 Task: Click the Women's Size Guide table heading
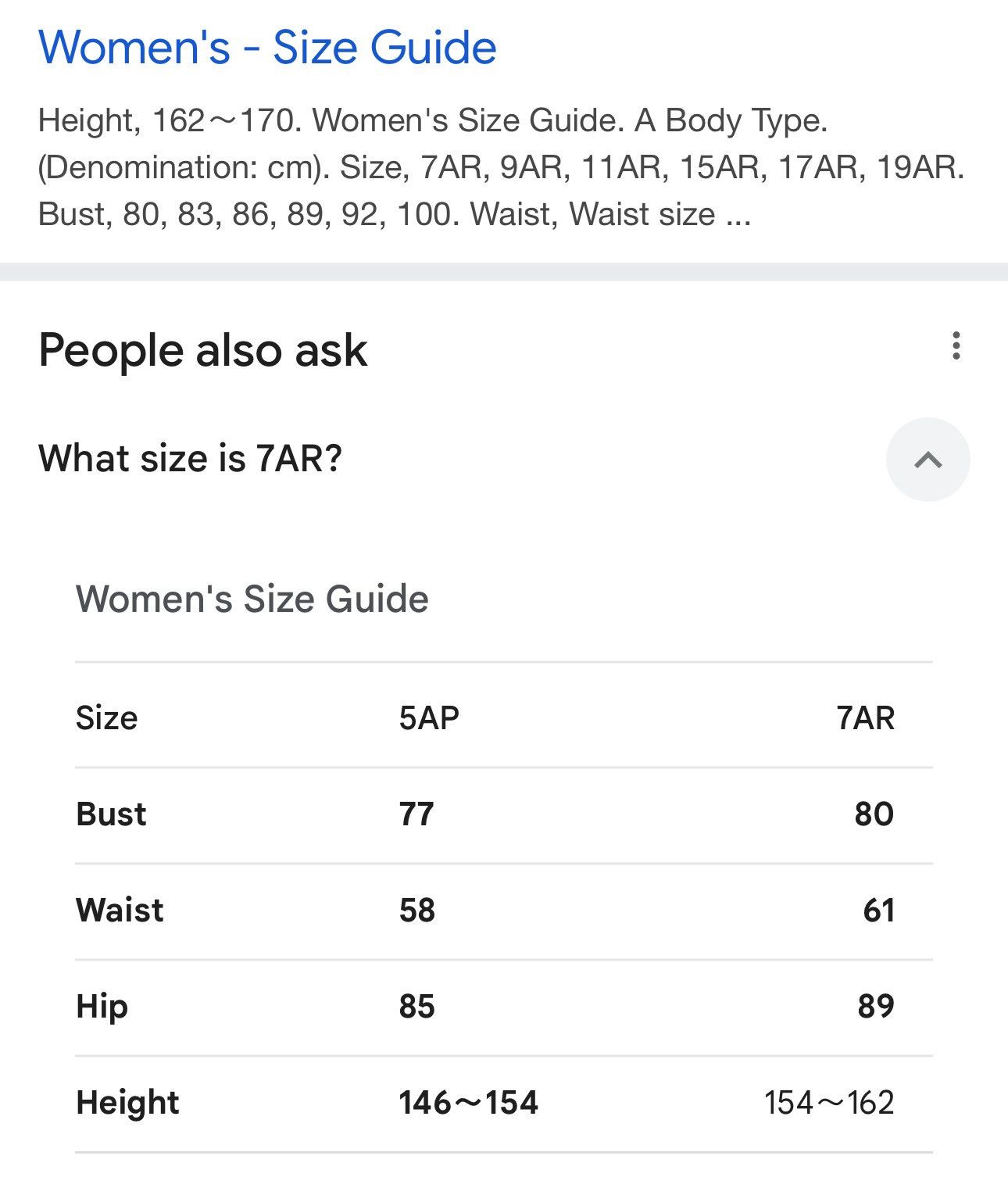click(252, 599)
